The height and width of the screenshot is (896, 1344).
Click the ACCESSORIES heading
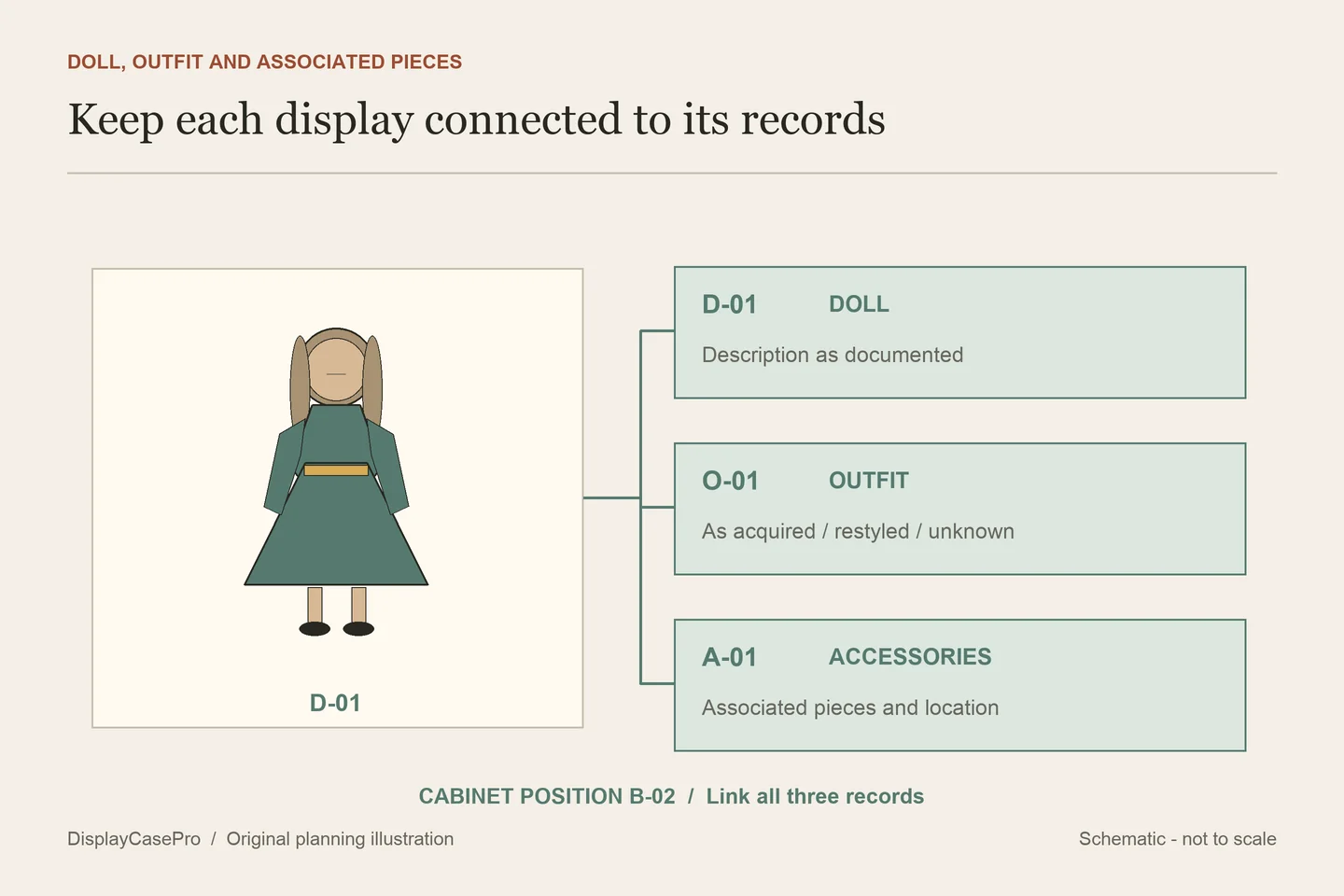pyautogui.click(x=910, y=657)
